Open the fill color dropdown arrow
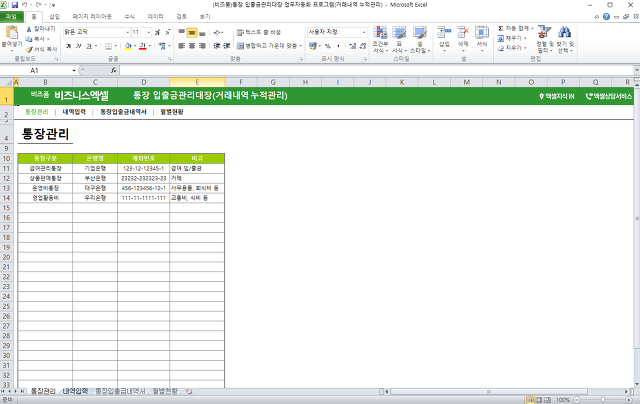The width and height of the screenshot is (640, 404). 135,46
